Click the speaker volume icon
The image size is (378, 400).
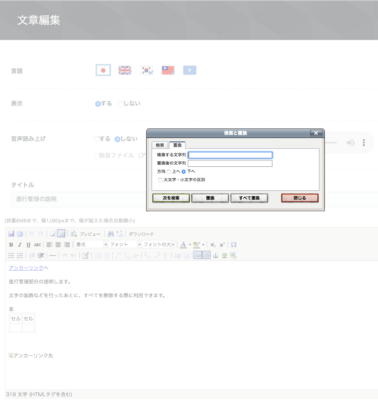pyautogui.click(x=350, y=143)
